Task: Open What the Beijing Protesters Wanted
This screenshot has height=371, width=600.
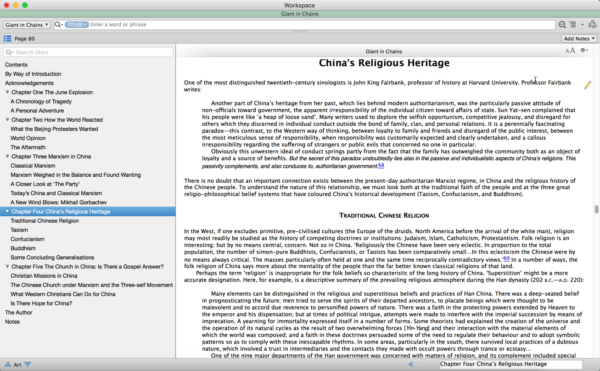Action: [x=54, y=129]
